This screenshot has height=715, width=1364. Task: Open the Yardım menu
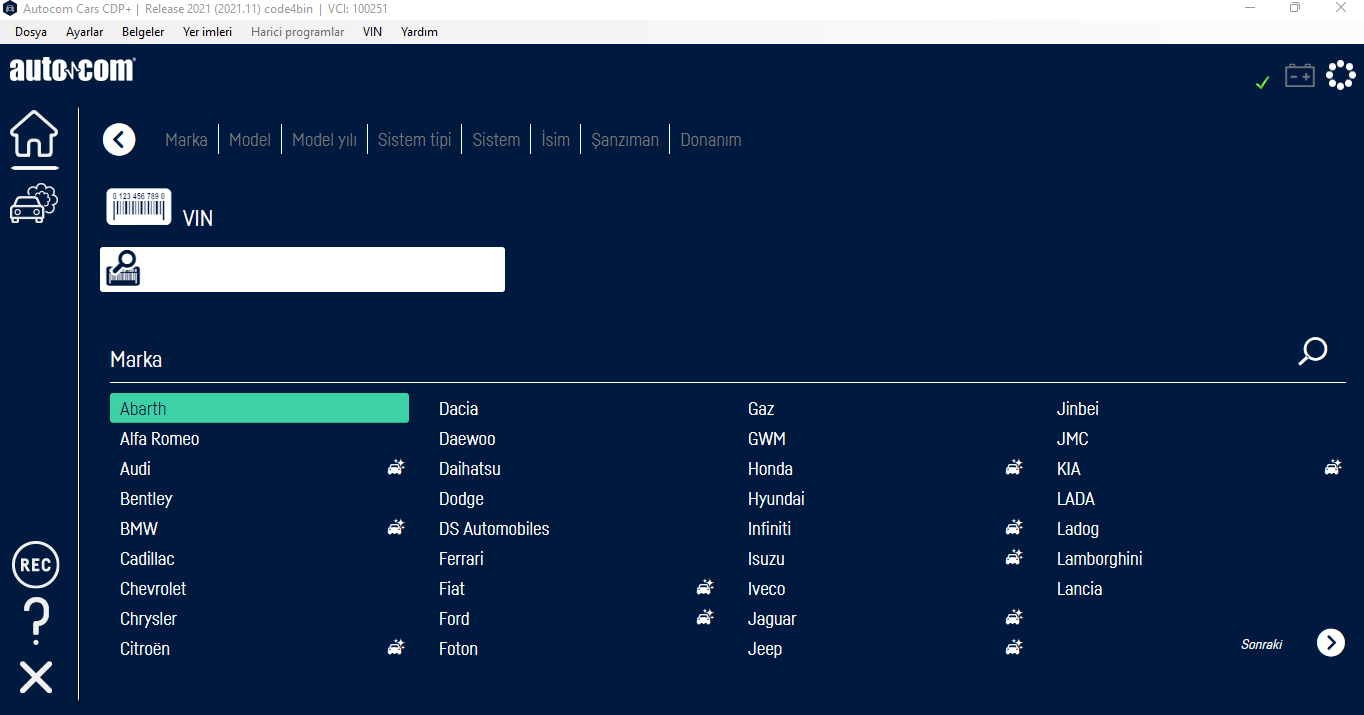419,32
